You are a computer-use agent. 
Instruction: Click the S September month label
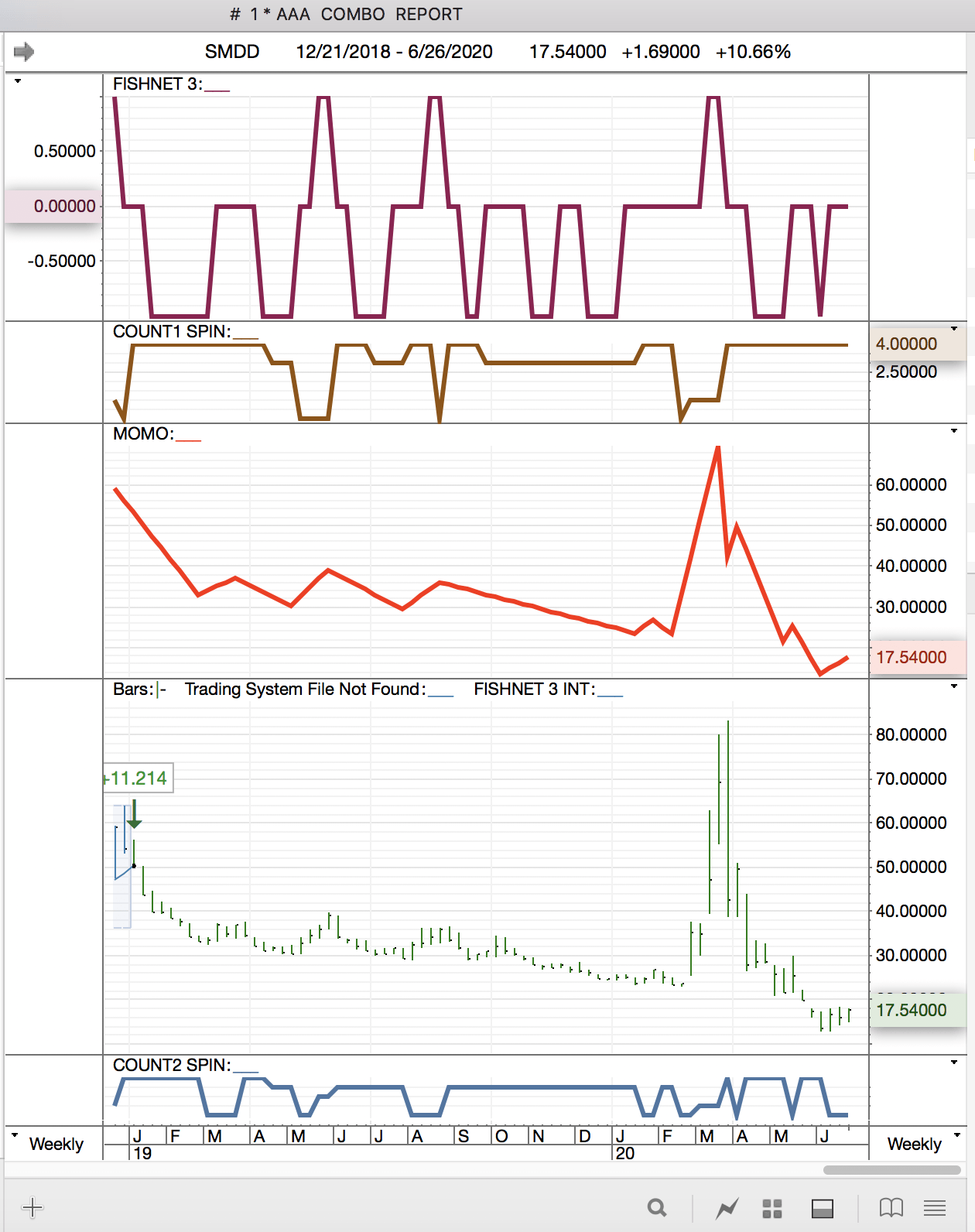(x=464, y=1136)
